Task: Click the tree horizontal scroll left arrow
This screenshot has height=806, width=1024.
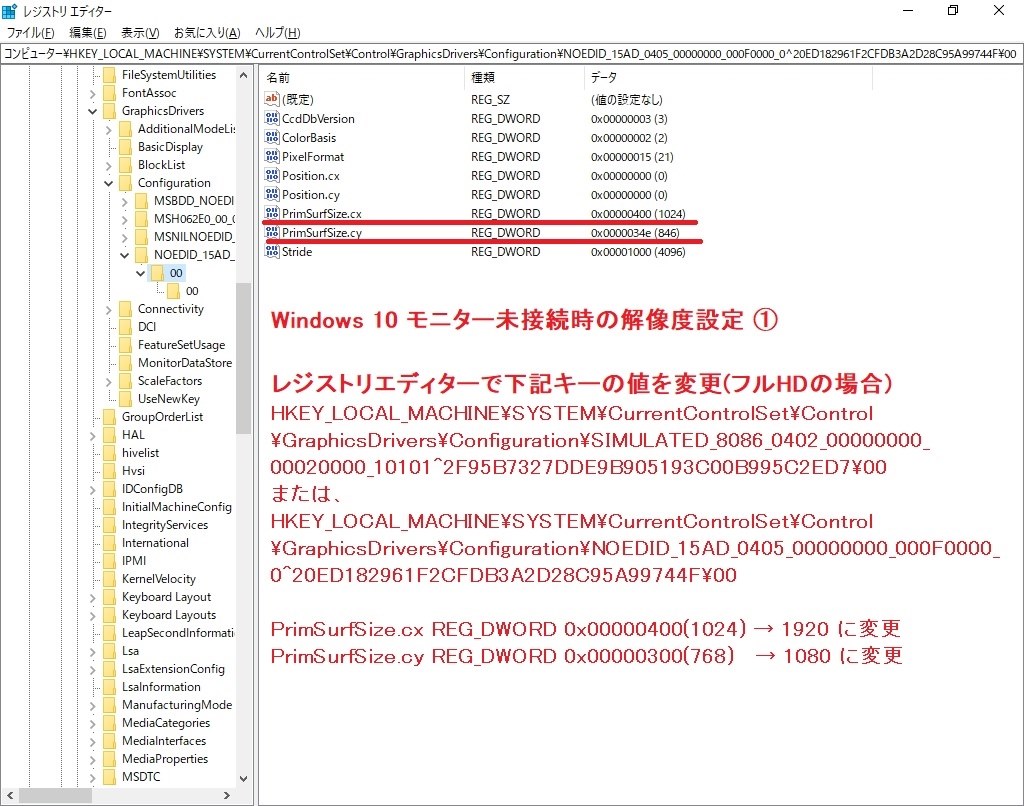Action: pos(10,796)
